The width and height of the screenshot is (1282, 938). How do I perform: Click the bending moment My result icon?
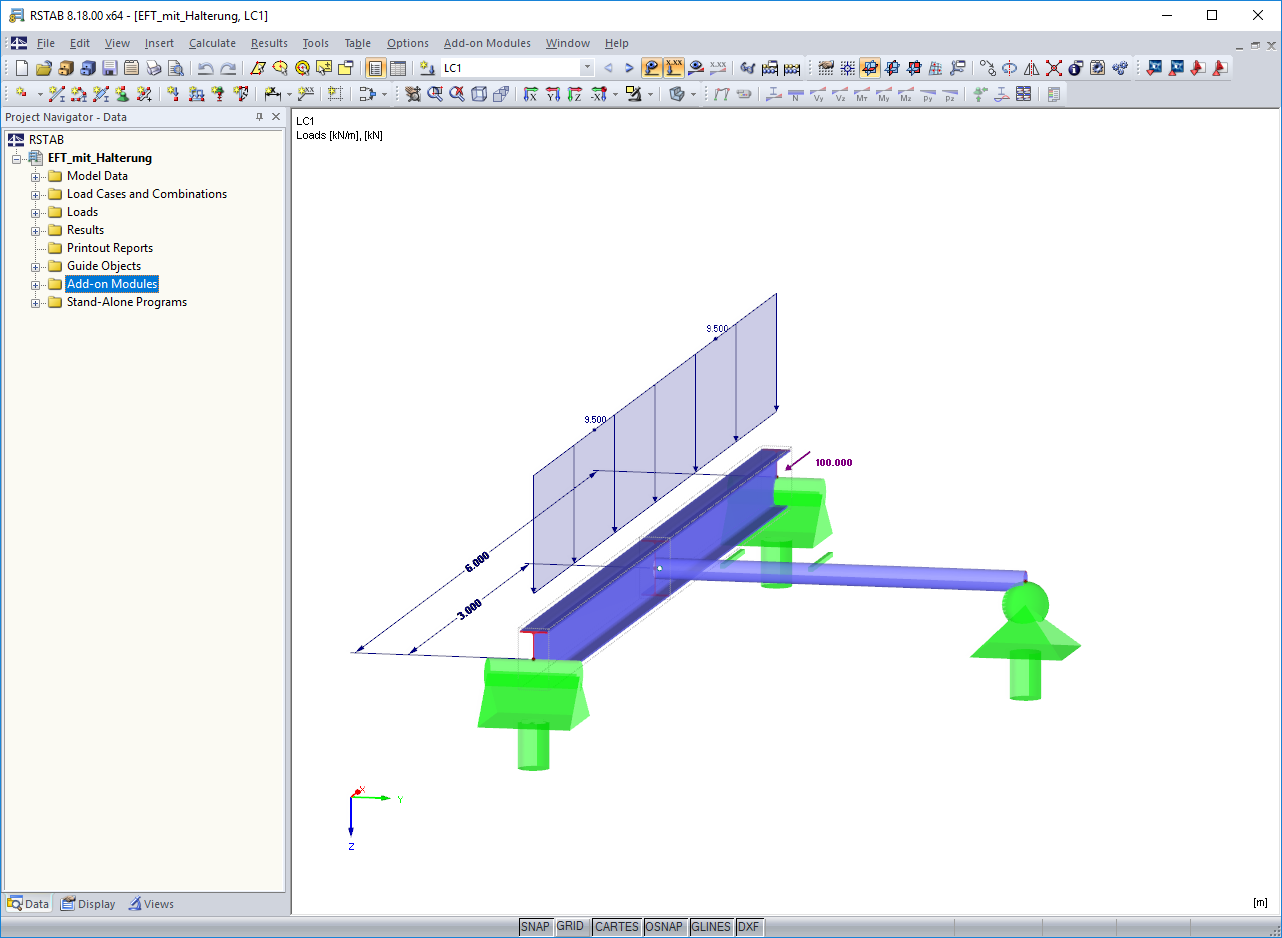point(884,94)
